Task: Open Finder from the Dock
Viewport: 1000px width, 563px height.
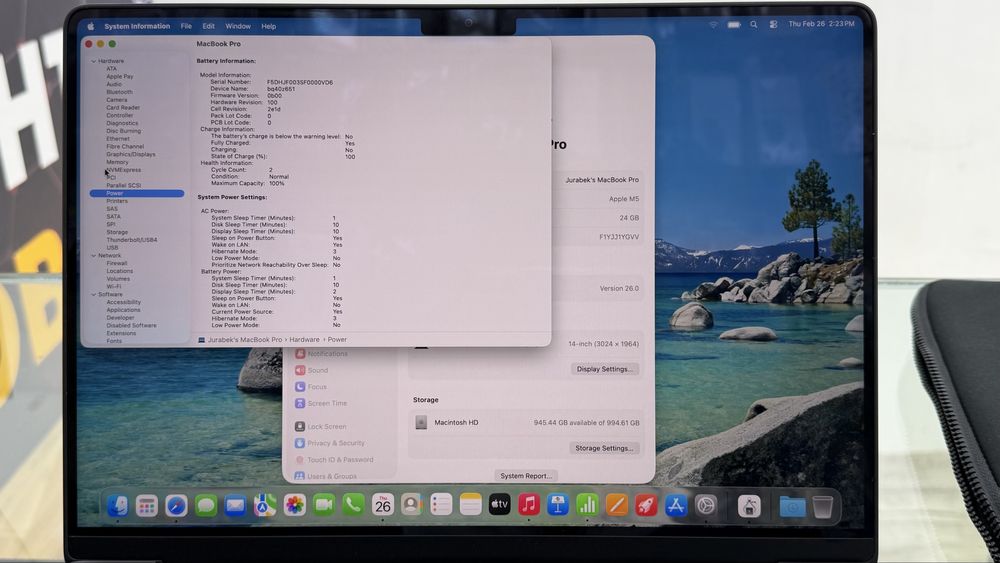Action: pos(117,506)
